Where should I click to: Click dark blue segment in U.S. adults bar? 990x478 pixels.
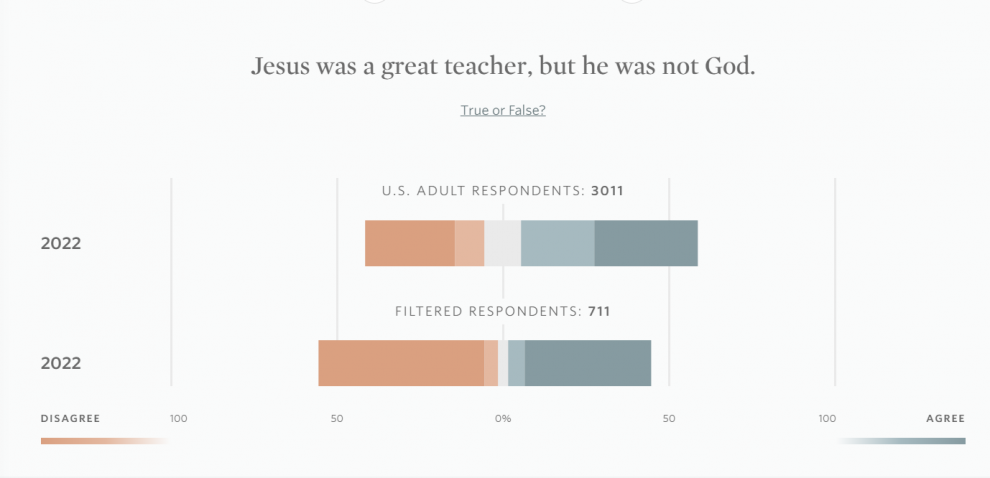tap(646, 243)
